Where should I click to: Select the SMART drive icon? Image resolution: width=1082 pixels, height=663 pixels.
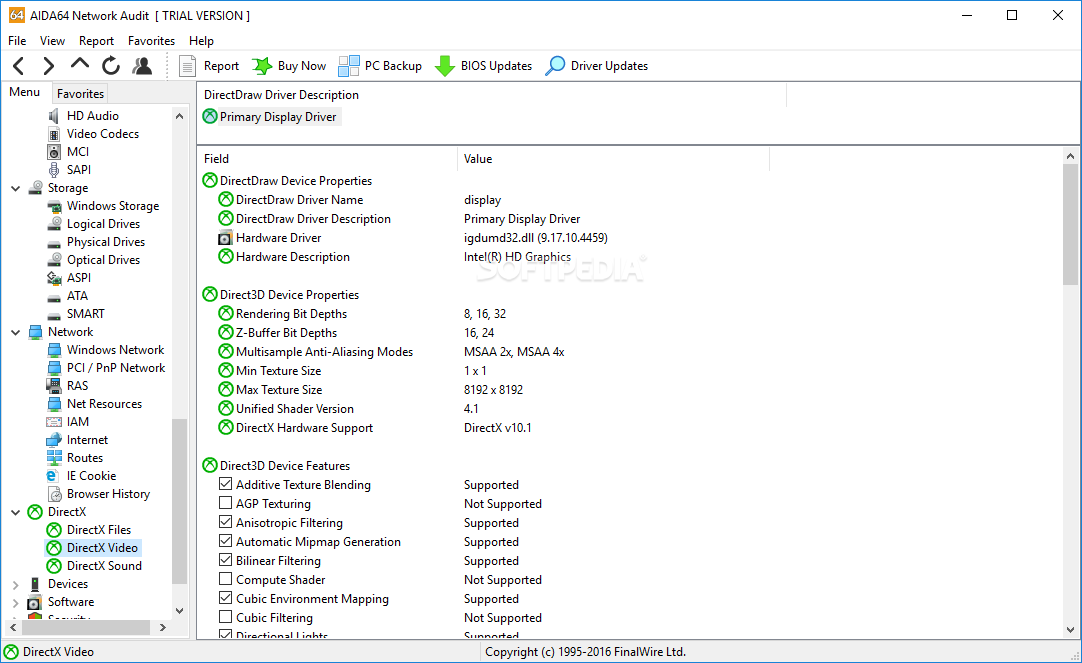54,314
